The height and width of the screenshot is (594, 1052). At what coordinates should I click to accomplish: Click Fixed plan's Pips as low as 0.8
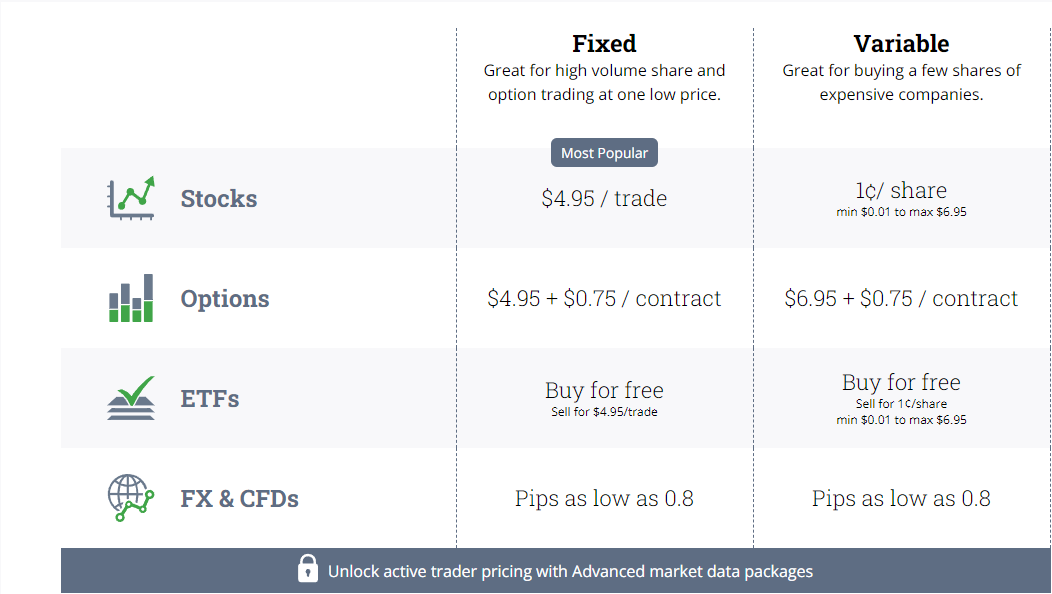(604, 498)
